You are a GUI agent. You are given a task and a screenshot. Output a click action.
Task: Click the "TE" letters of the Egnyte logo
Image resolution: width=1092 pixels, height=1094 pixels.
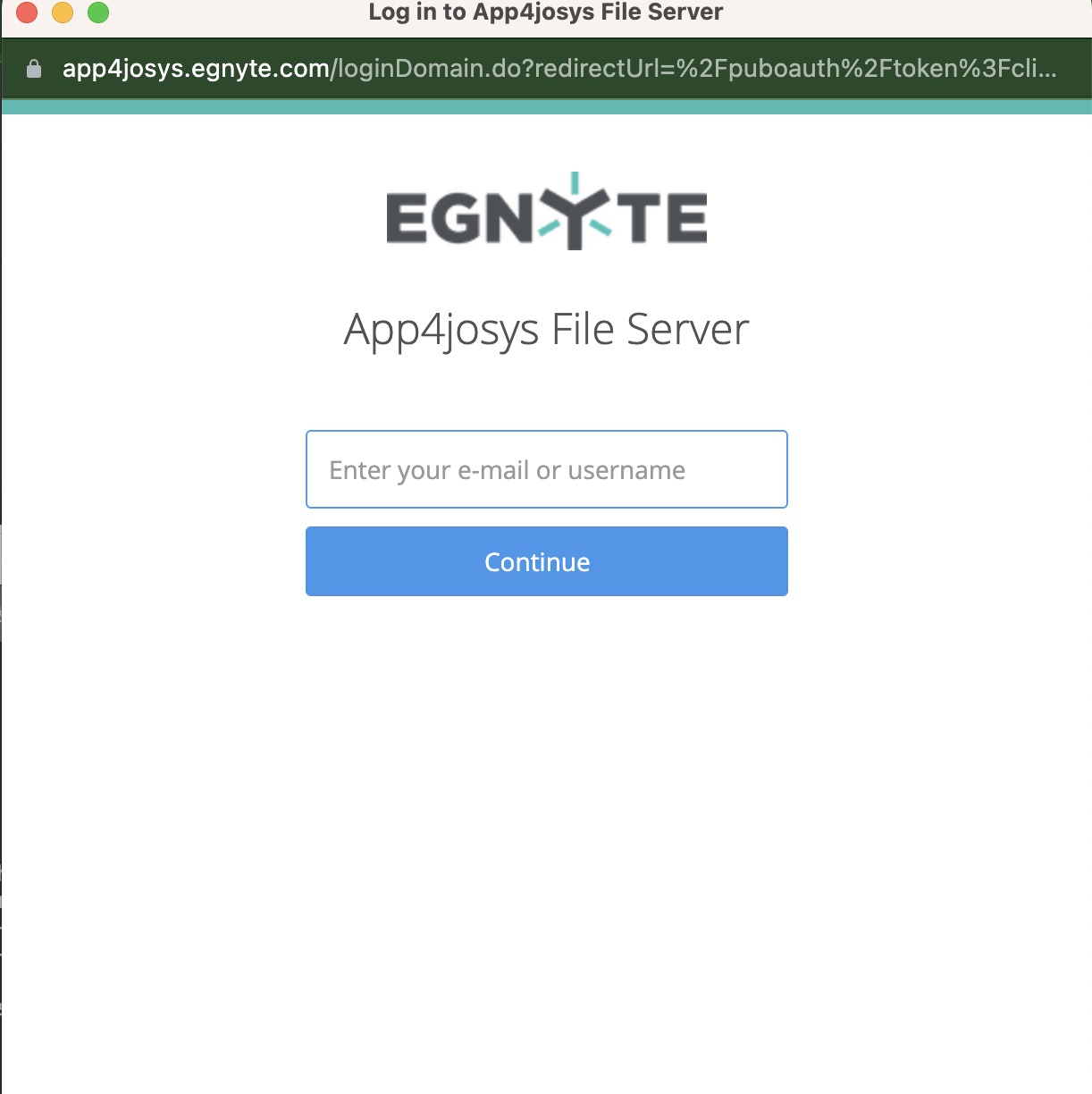point(668,218)
